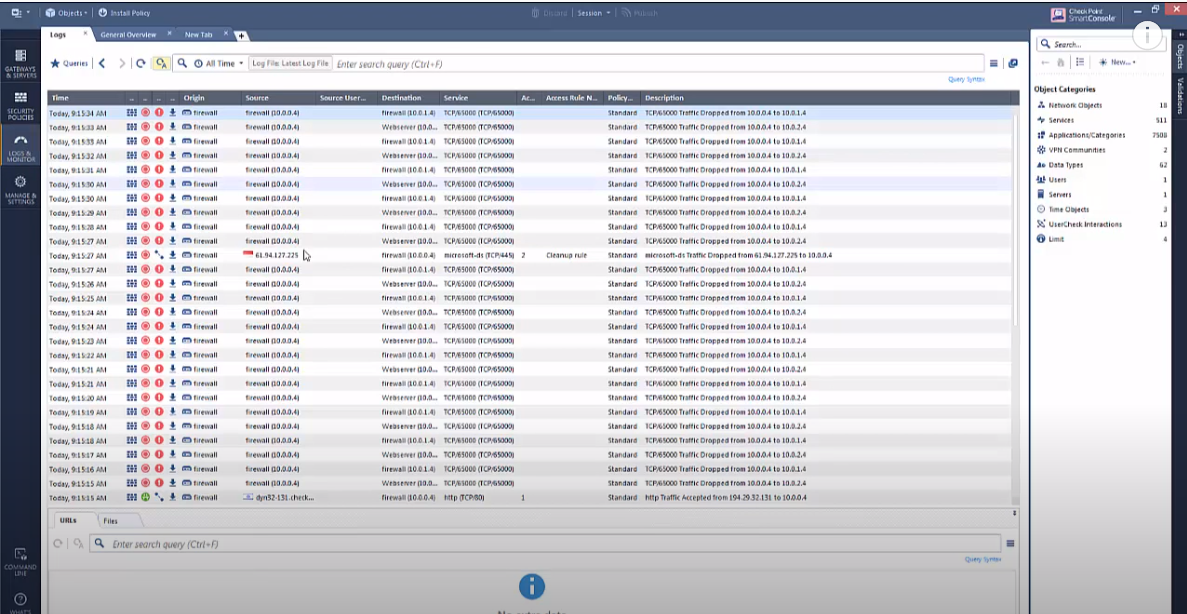Open the log view options menu icon
This screenshot has width=1187, height=614.
(994, 63)
